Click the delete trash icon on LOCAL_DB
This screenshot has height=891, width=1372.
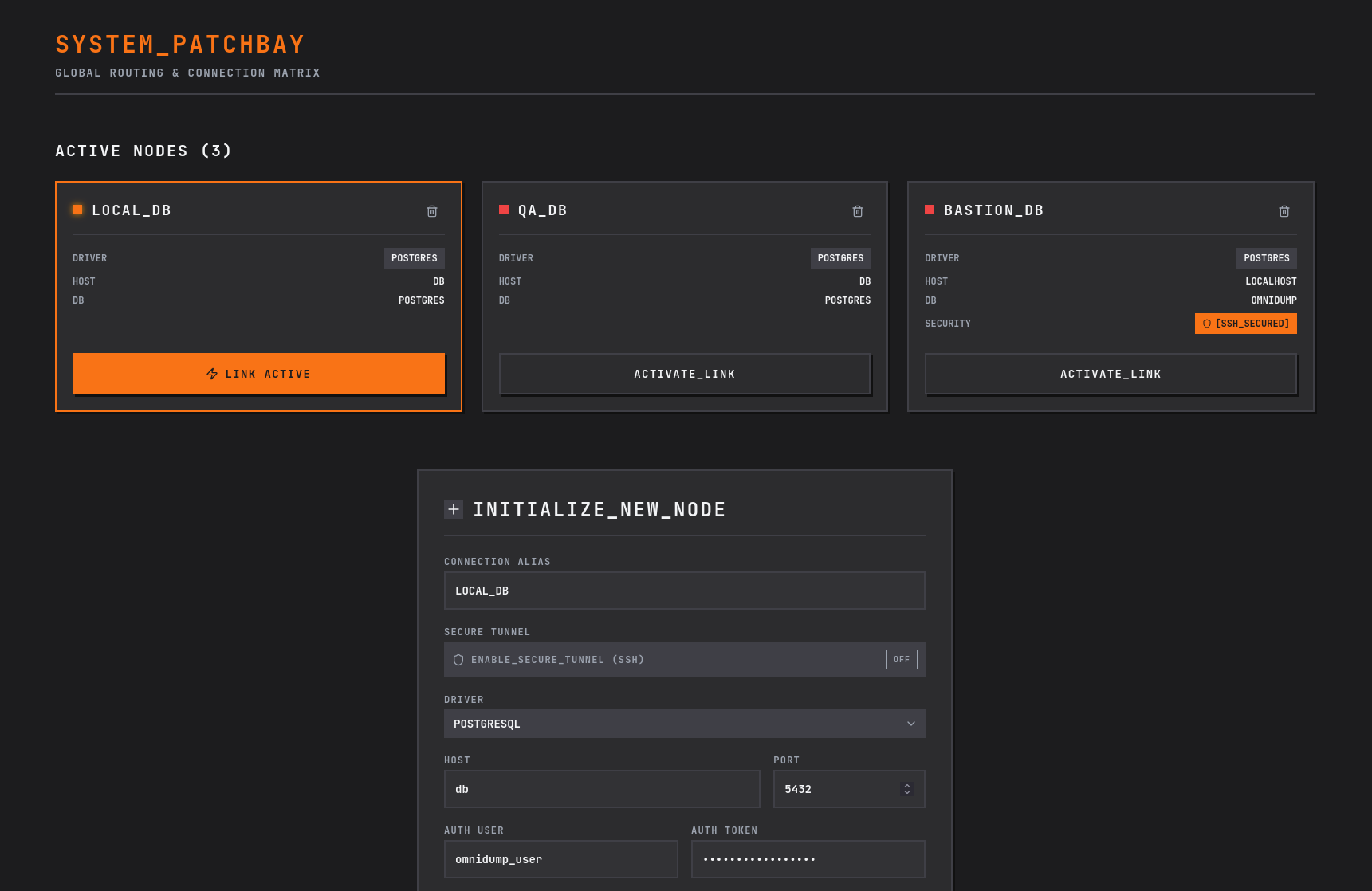[x=432, y=211]
